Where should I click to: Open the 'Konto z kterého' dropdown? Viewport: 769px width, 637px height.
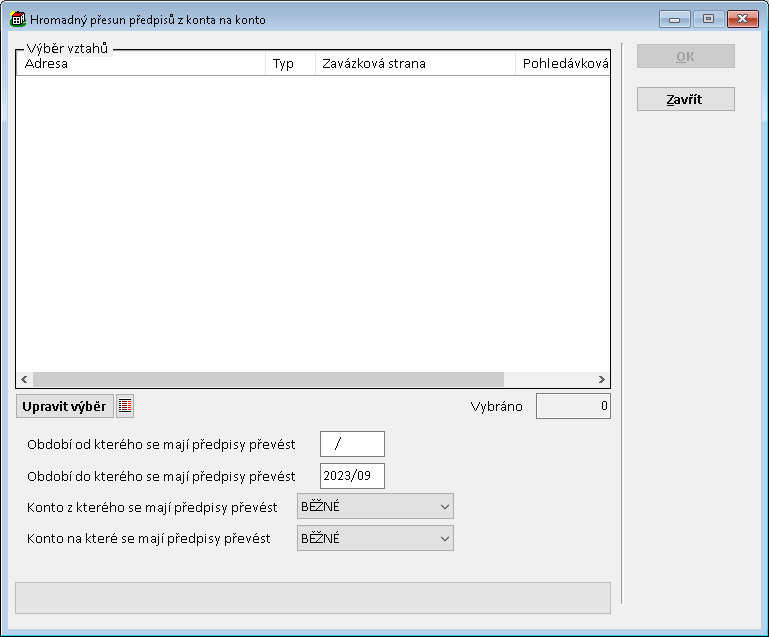click(376, 507)
